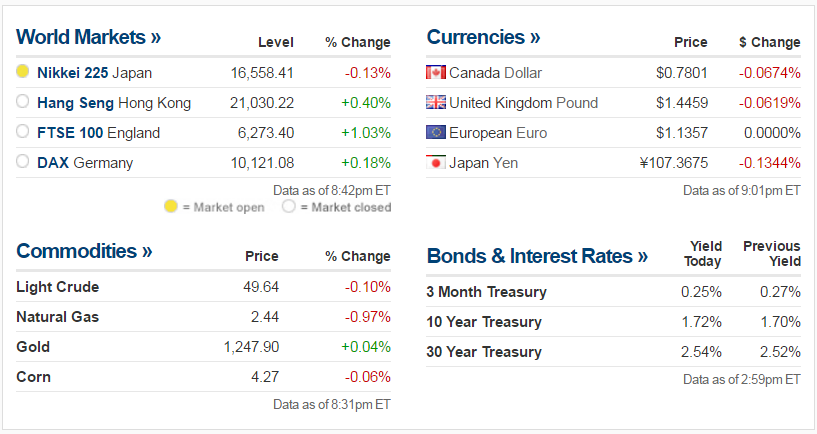The width and height of the screenshot is (817, 434).
Task: Click the Nikkei 225 market open indicator
Action: coord(23,72)
